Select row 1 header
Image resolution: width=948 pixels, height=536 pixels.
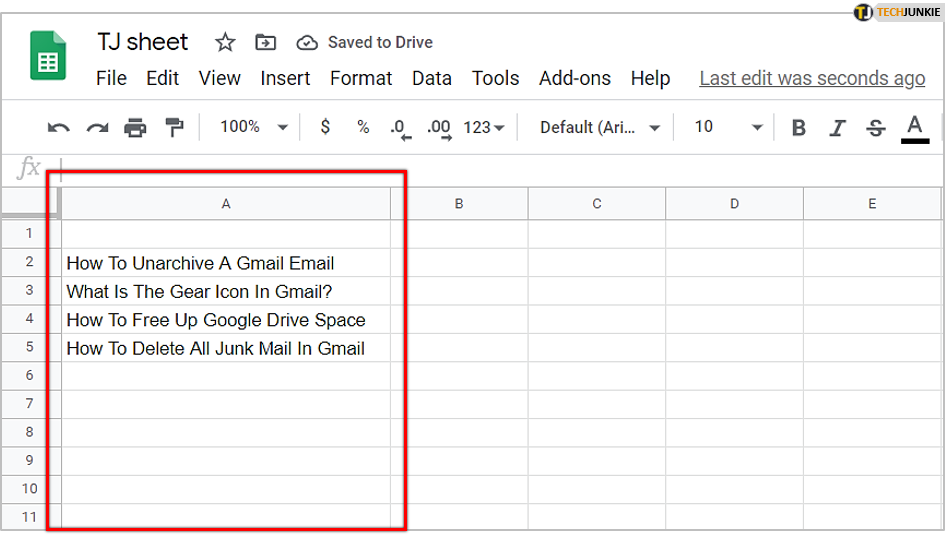click(29, 233)
